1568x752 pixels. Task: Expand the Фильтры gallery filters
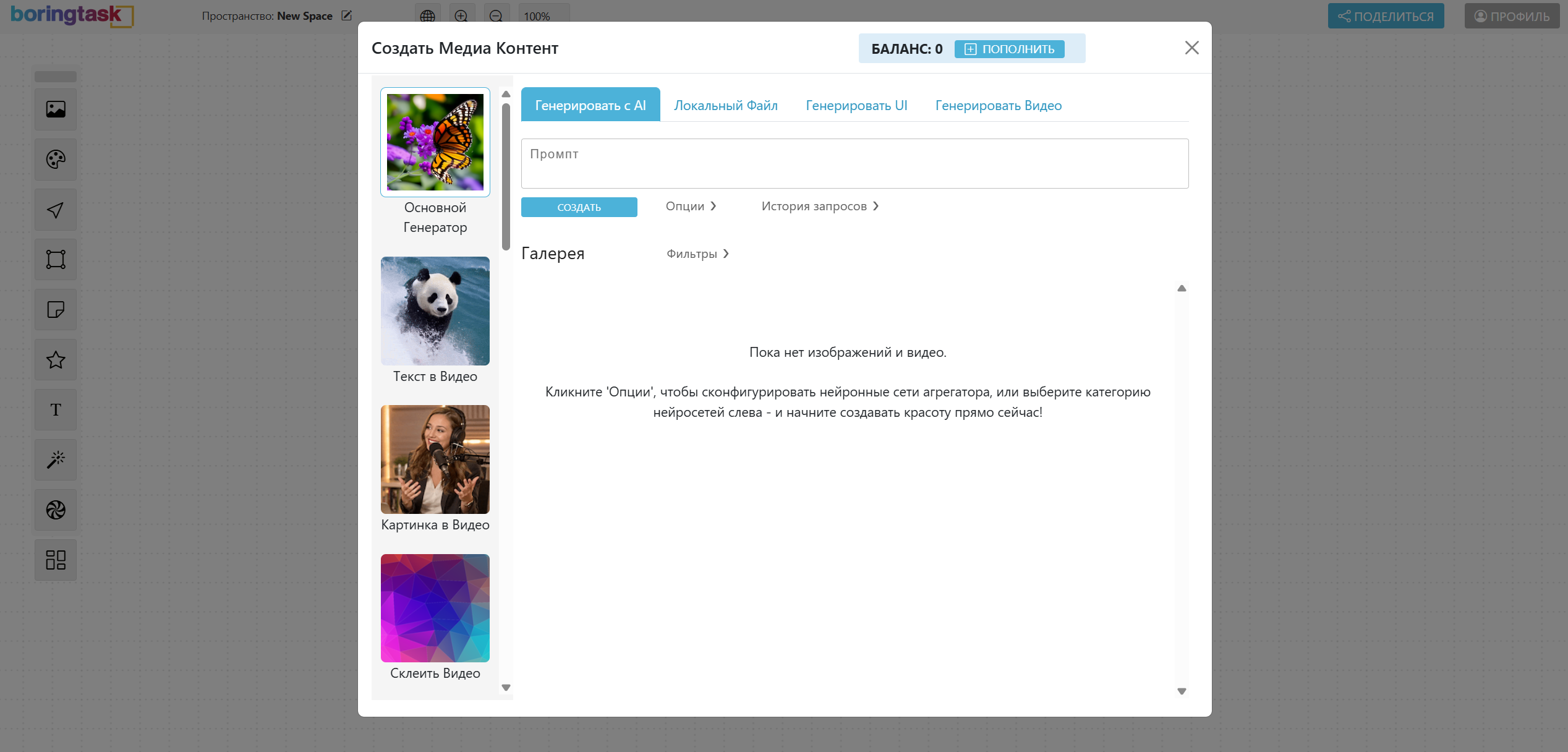point(697,254)
